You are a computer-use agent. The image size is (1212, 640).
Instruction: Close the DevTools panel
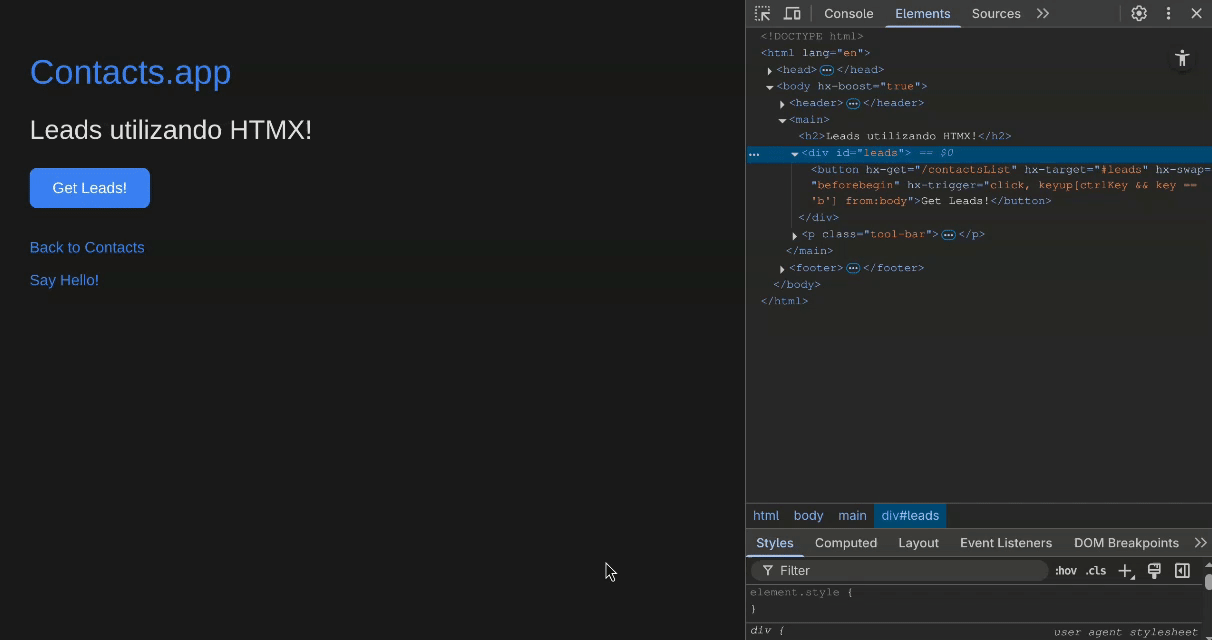pyautogui.click(x=1196, y=13)
